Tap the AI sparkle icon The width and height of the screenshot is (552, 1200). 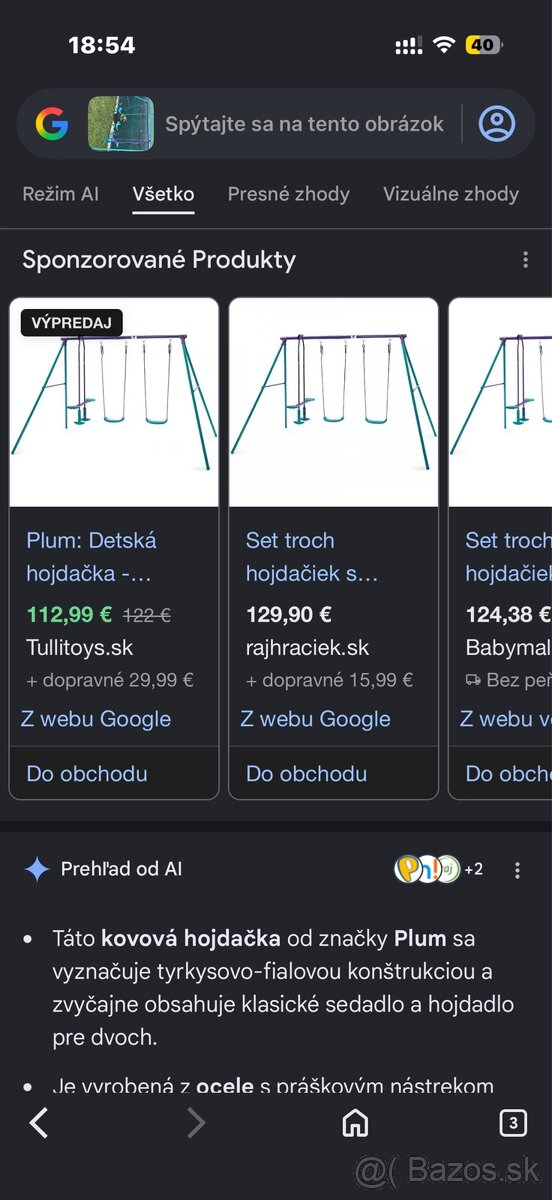click(37, 870)
